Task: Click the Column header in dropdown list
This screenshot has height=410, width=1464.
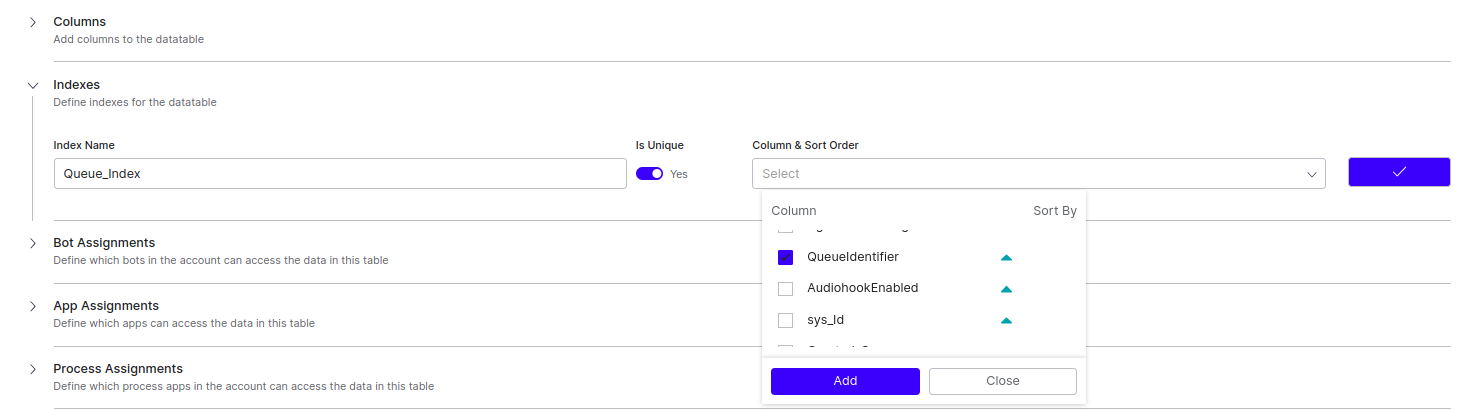Action: (x=793, y=211)
